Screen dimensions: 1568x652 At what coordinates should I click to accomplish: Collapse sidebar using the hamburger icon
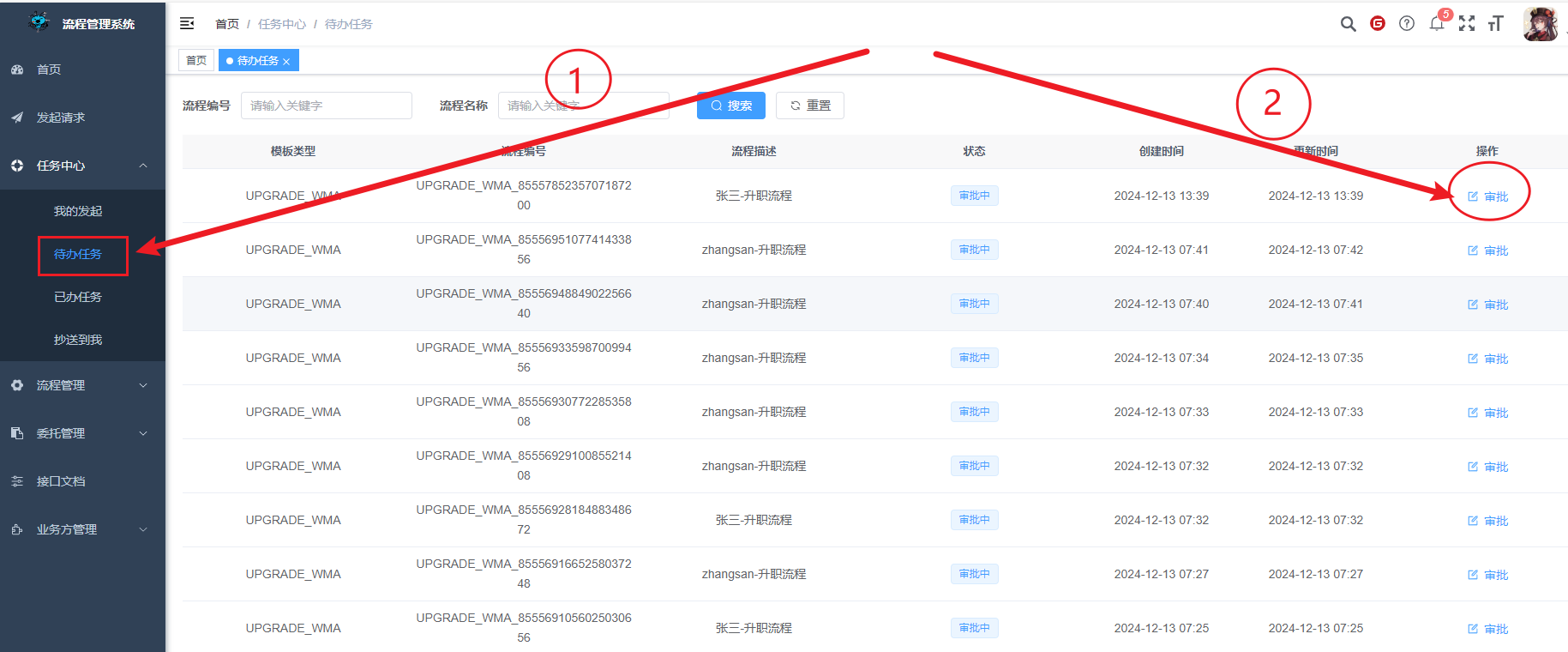(x=187, y=24)
